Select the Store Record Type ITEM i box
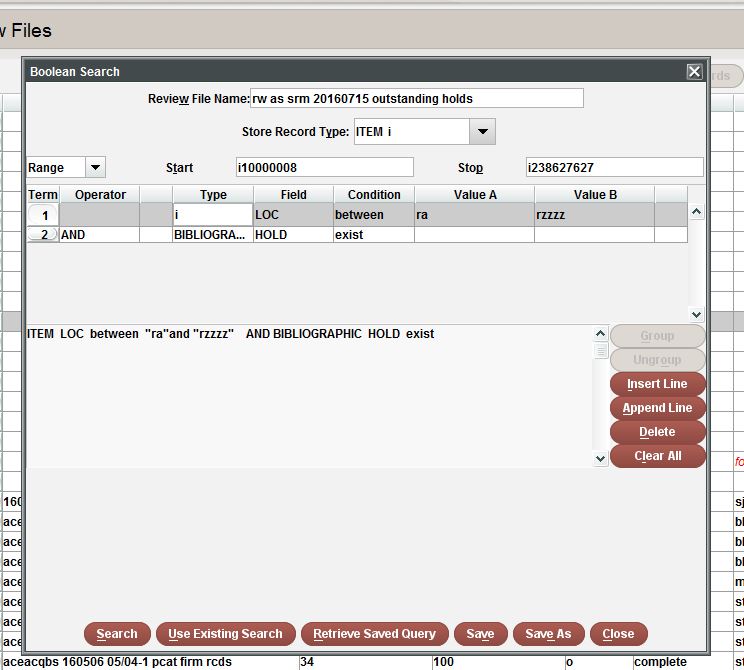 411,131
